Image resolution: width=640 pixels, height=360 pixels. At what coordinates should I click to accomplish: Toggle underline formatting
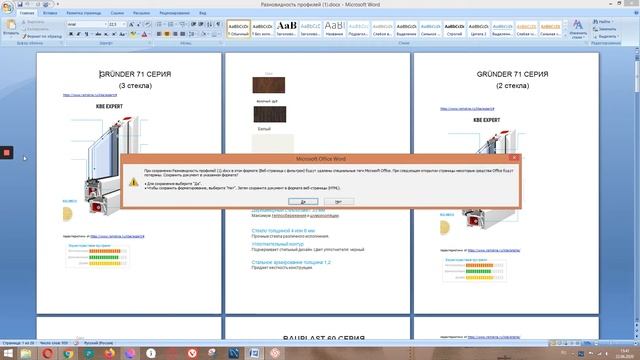pyautogui.click(x=87, y=34)
